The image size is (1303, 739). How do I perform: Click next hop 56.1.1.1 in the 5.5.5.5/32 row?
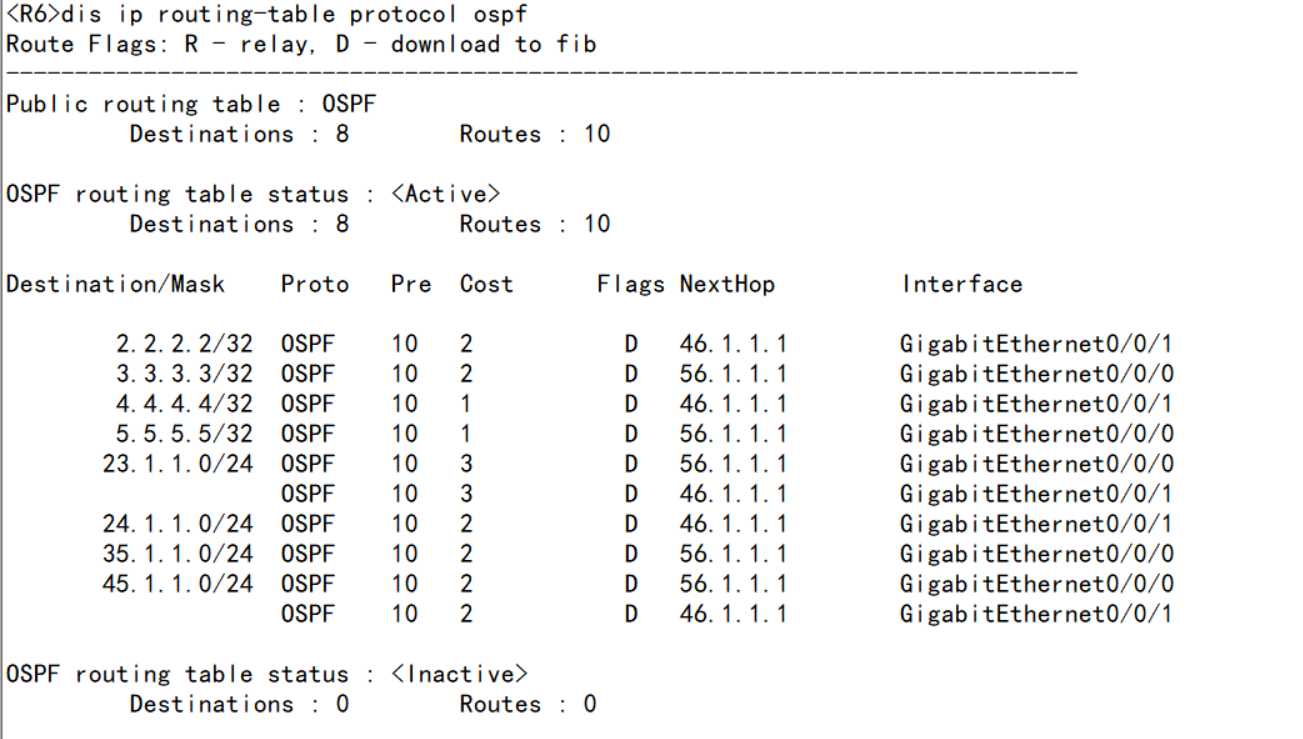(733, 435)
